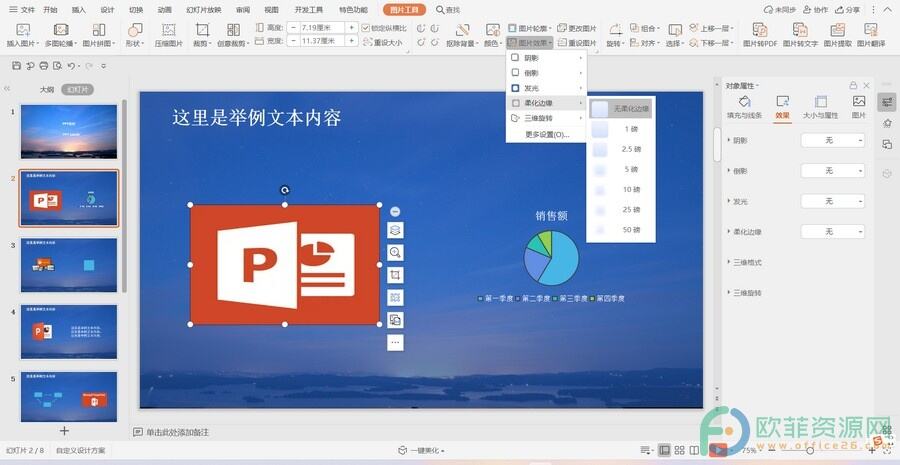Select the 大纲 outline toggle in left pane
Viewport: 900px width, 465px height.
(47, 90)
